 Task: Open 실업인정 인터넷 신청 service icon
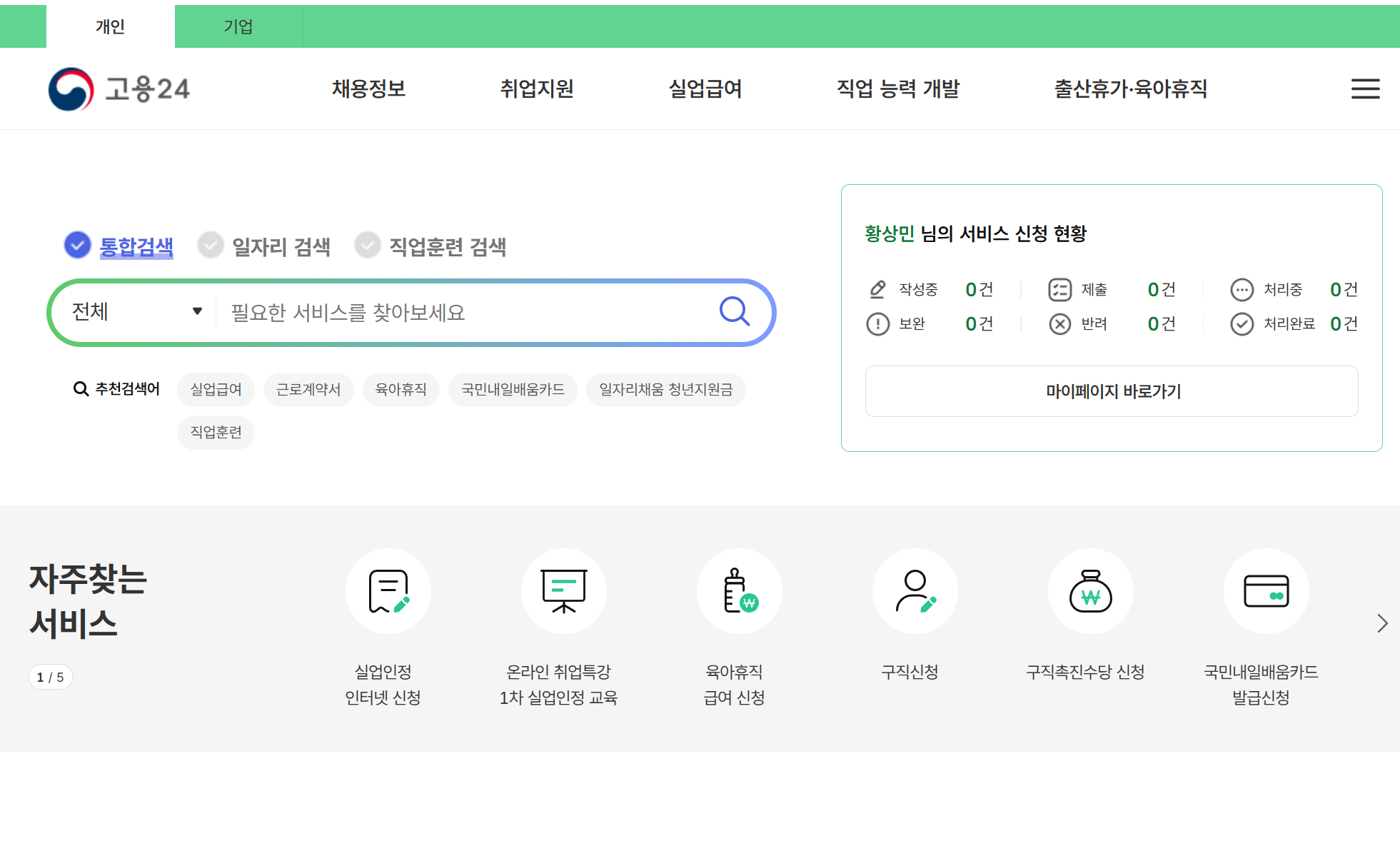tap(388, 591)
